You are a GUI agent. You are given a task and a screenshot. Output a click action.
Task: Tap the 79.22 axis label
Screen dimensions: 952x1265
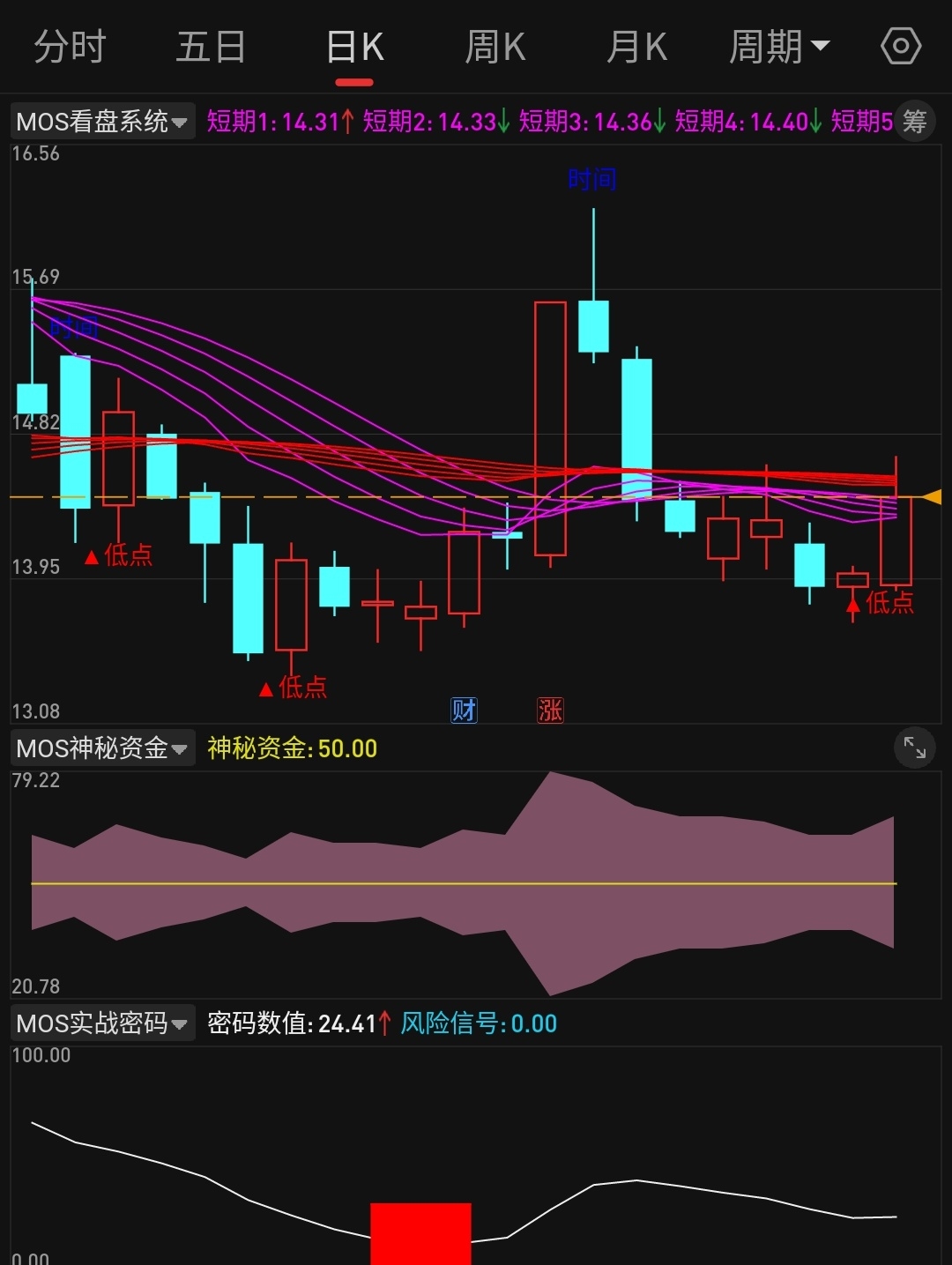click(x=36, y=780)
